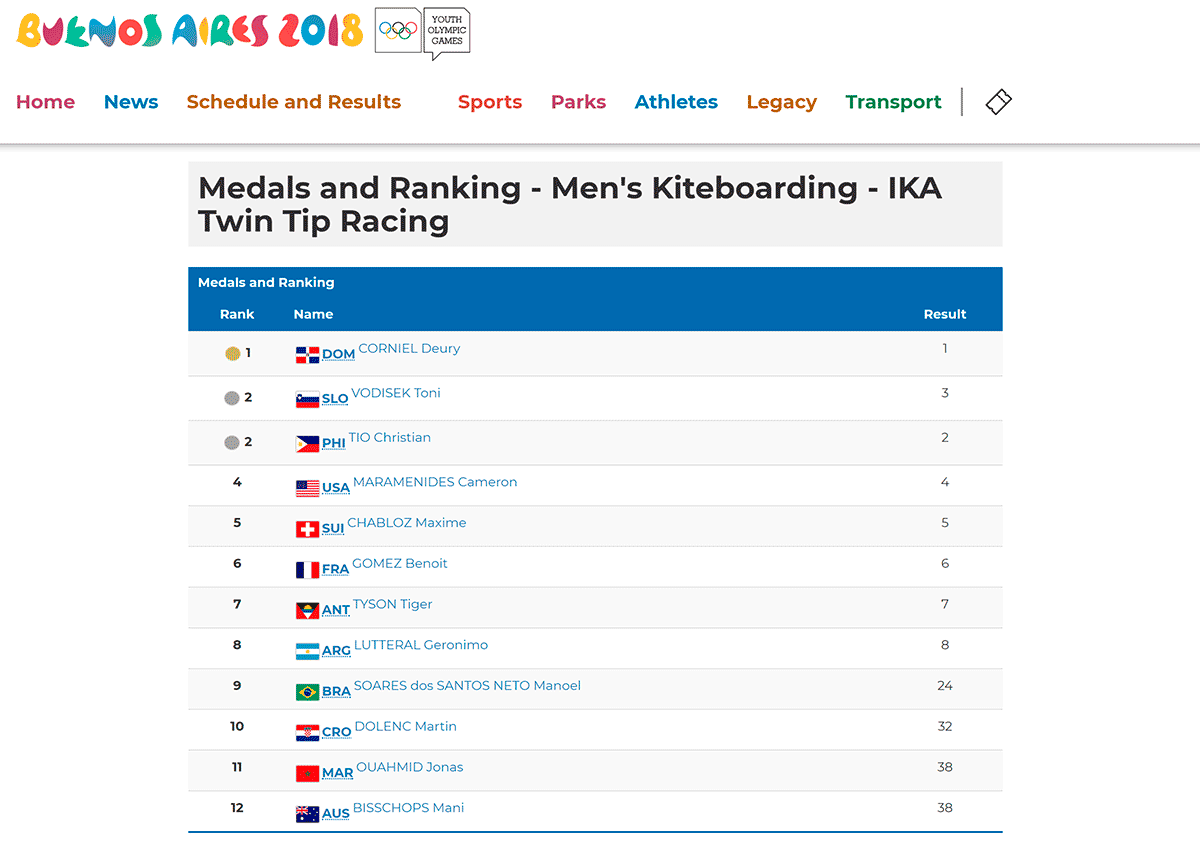
Task: Open the Transport menu item
Action: pyautogui.click(x=893, y=102)
